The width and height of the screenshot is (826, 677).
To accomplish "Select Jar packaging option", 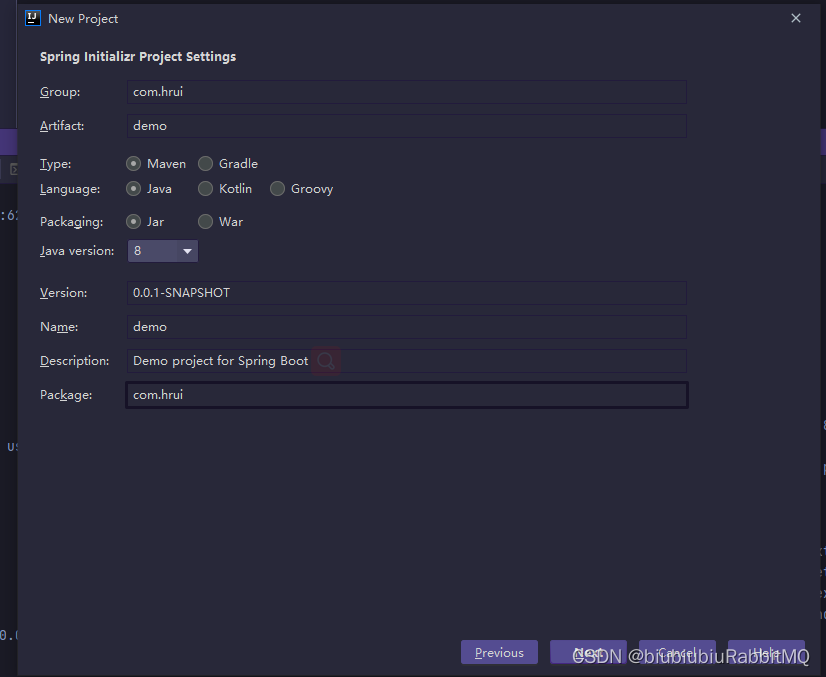I will pyautogui.click(x=133, y=222).
